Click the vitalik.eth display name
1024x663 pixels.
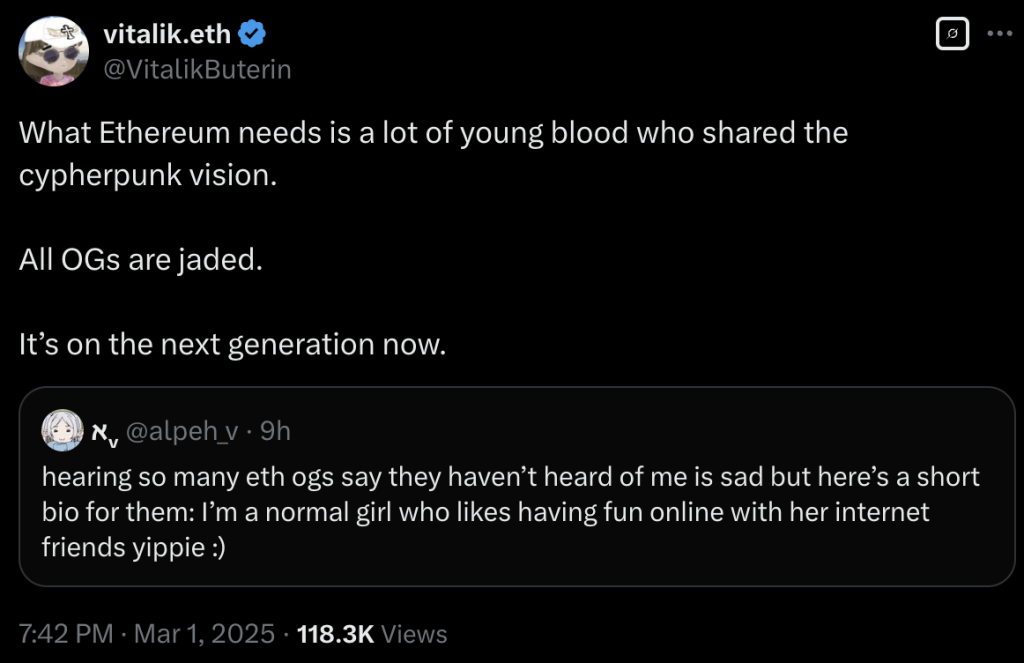tap(167, 35)
